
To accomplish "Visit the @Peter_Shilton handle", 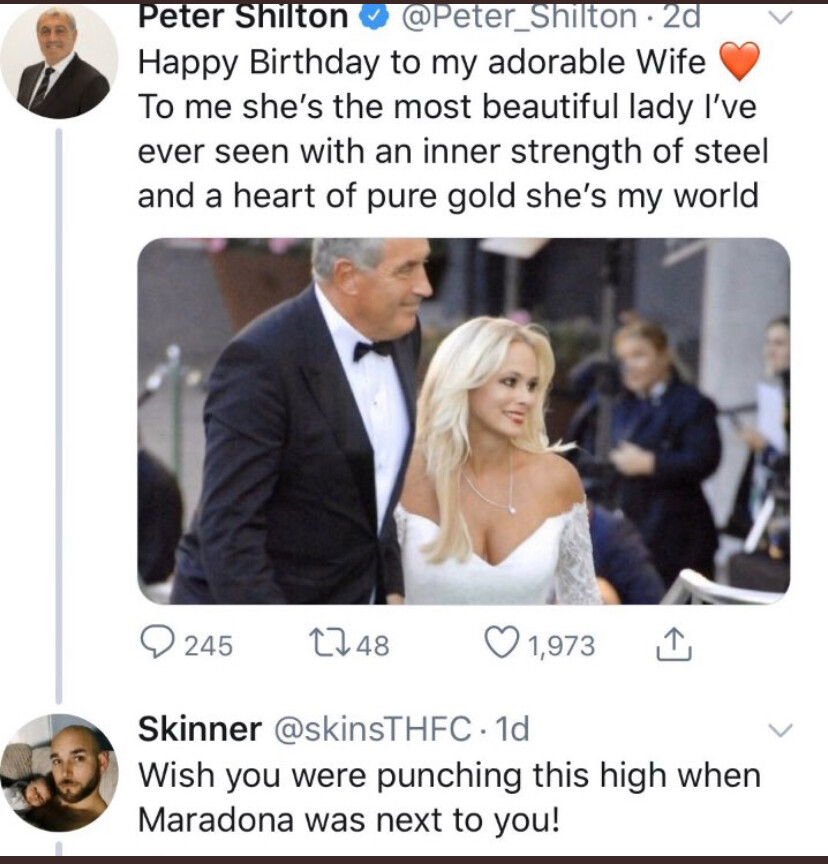I will [x=520, y=17].
